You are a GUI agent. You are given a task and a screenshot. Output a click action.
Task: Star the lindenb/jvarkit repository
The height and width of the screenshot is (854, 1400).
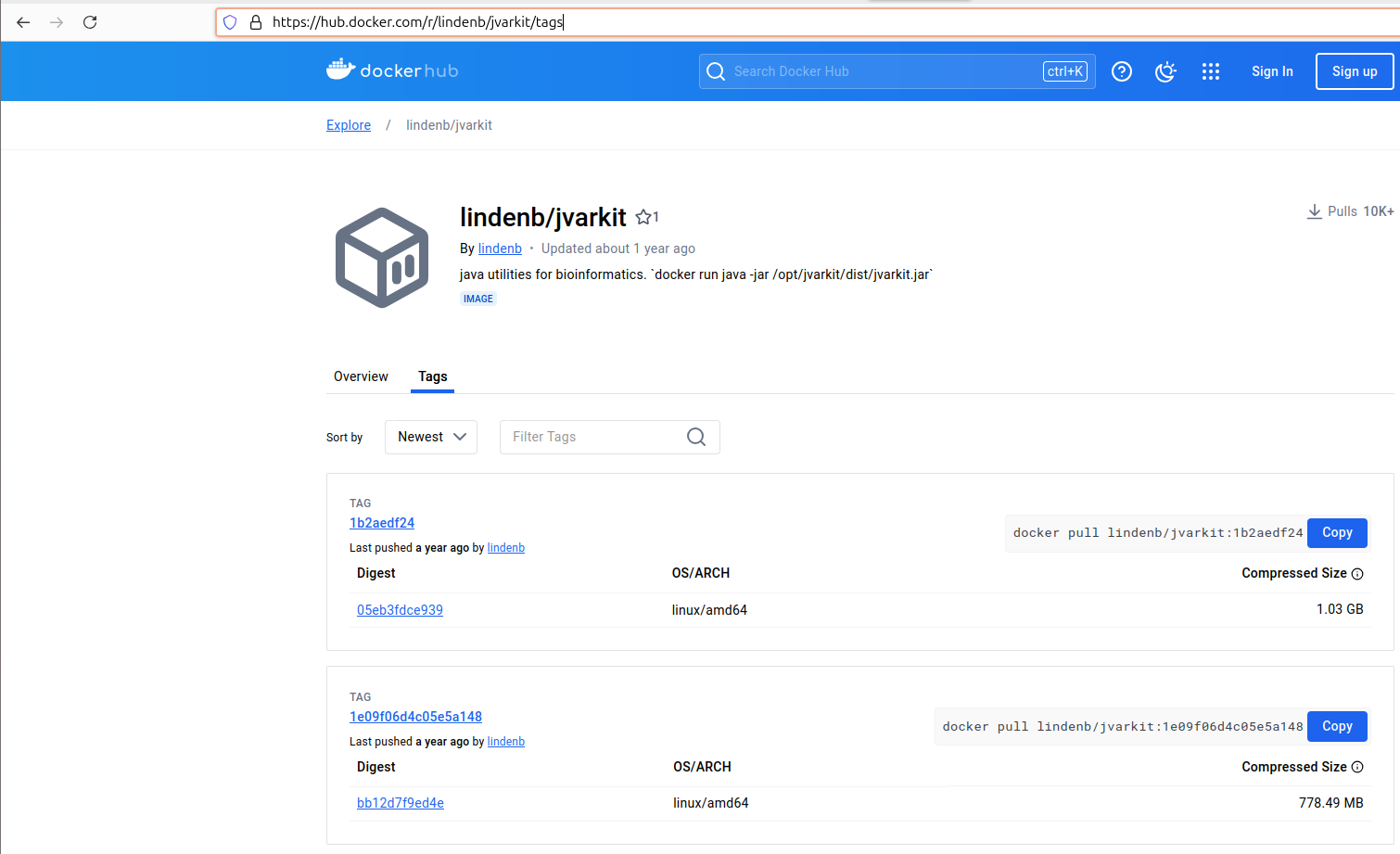click(643, 217)
